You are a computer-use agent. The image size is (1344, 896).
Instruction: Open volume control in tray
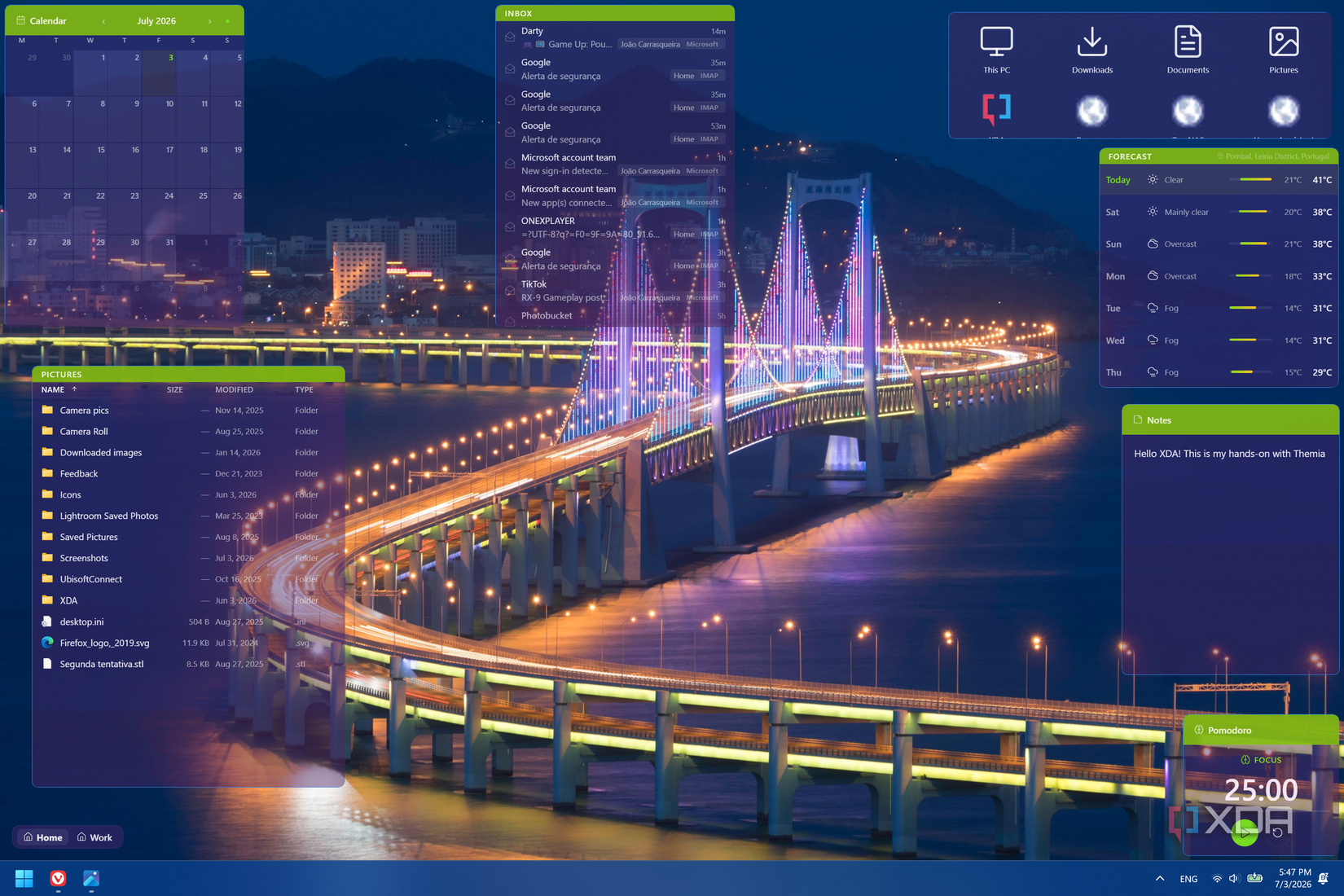(1234, 878)
